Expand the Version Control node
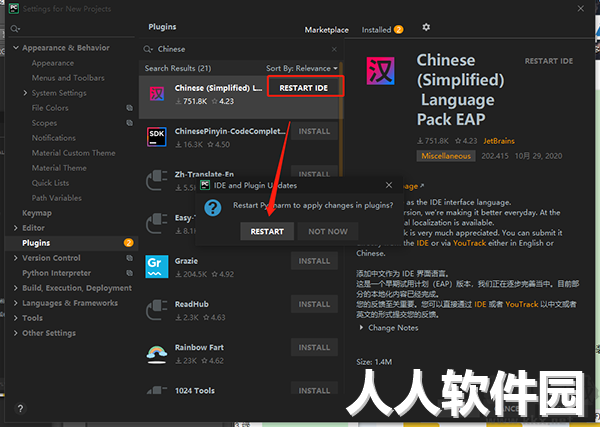Viewport: 600px width, 427px height. [x=16, y=258]
